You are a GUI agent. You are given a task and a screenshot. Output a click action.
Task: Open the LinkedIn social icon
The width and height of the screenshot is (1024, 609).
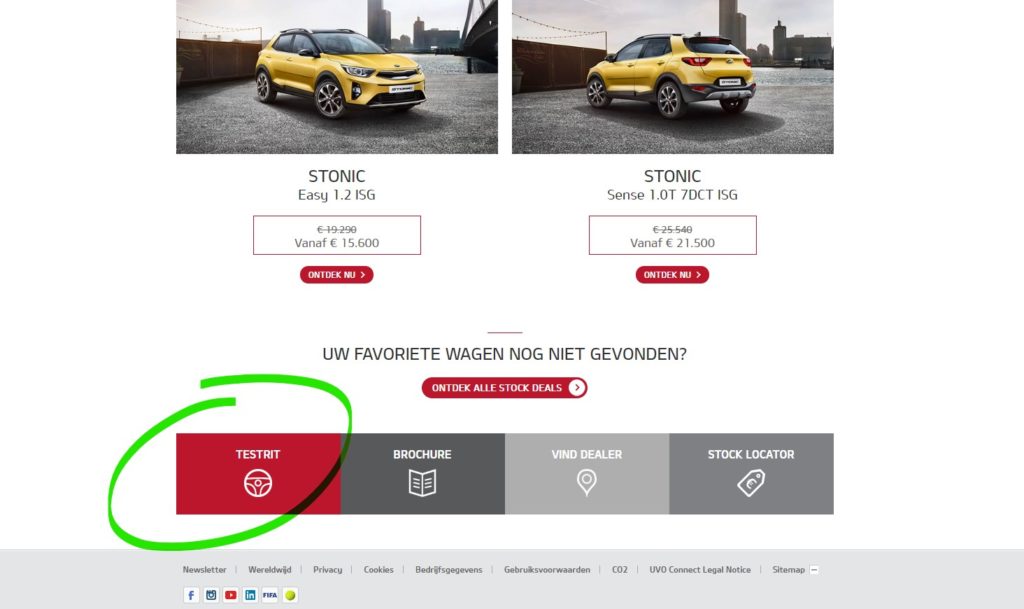(250, 595)
